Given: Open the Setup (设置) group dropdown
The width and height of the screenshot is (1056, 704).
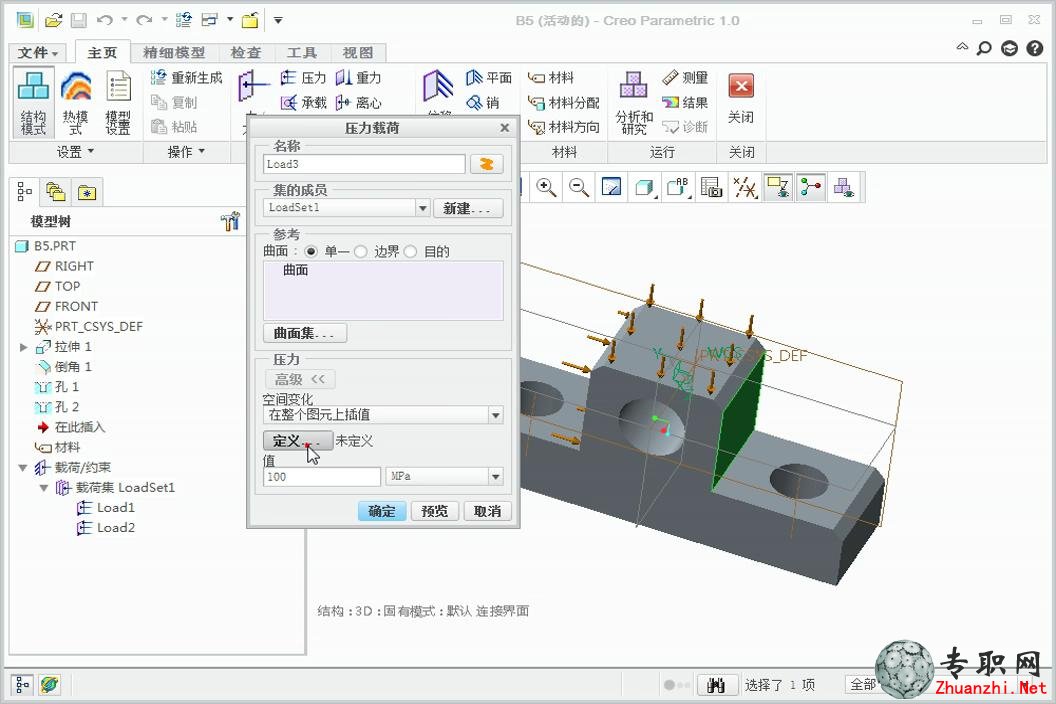Looking at the screenshot, I should coord(75,152).
